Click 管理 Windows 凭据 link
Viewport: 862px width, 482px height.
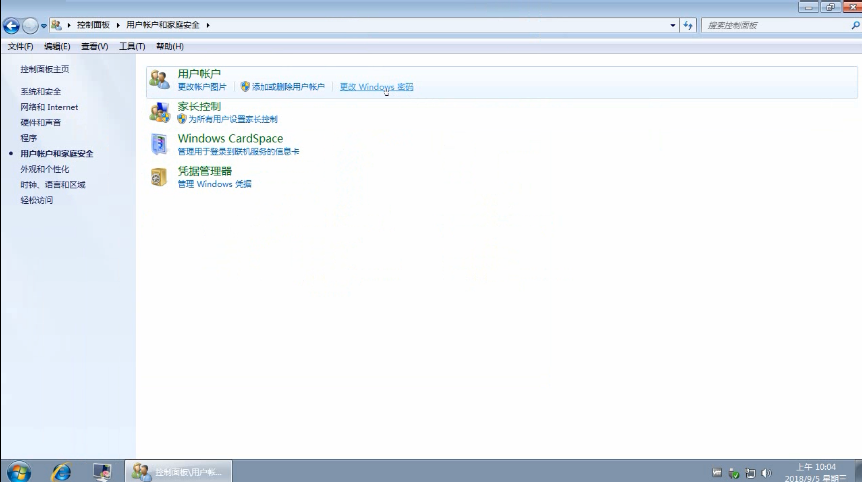click(214, 184)
